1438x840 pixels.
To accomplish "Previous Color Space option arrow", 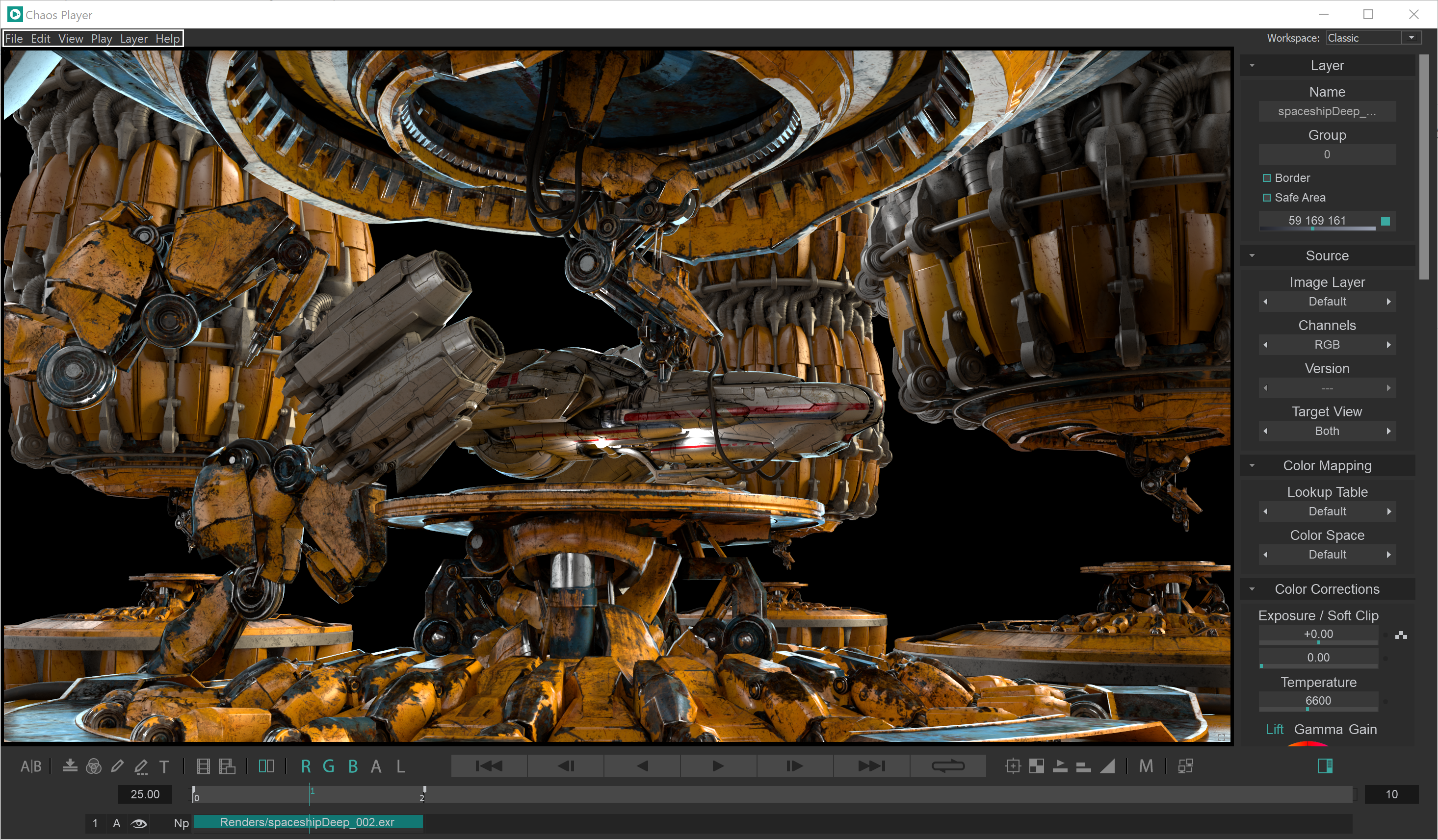I will point(1266,555).
